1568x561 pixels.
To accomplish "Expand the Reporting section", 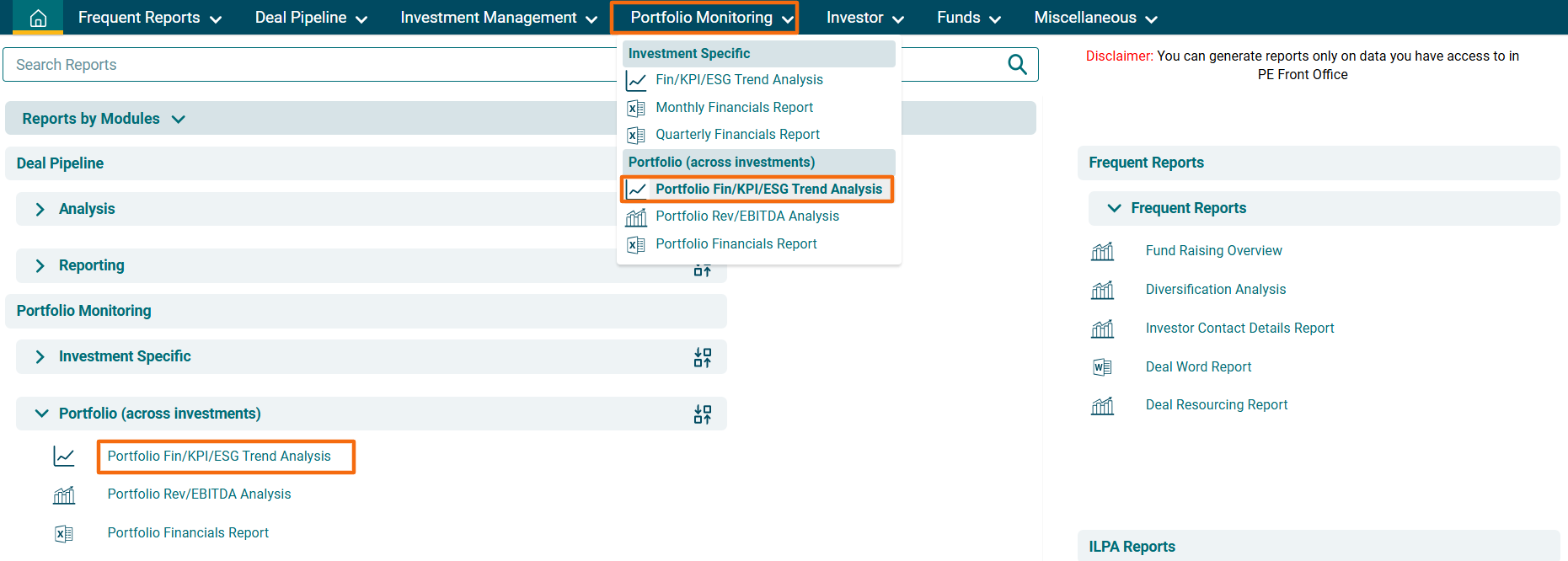I will [x=40, y=265].
